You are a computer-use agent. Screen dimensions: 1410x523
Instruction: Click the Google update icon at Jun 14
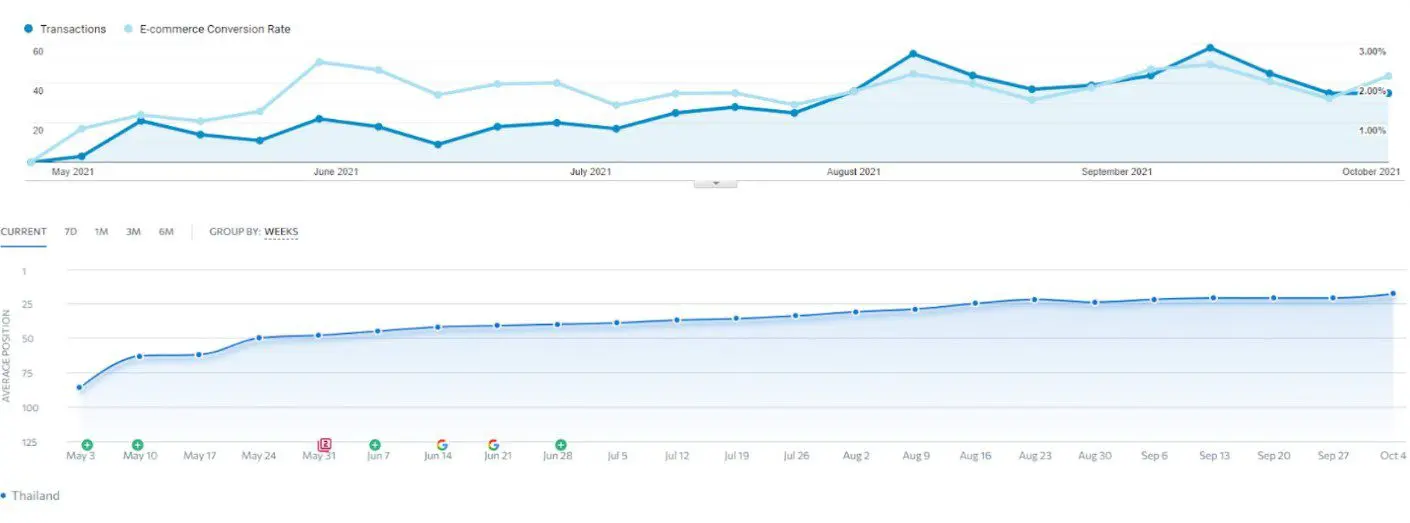[442, 444]
